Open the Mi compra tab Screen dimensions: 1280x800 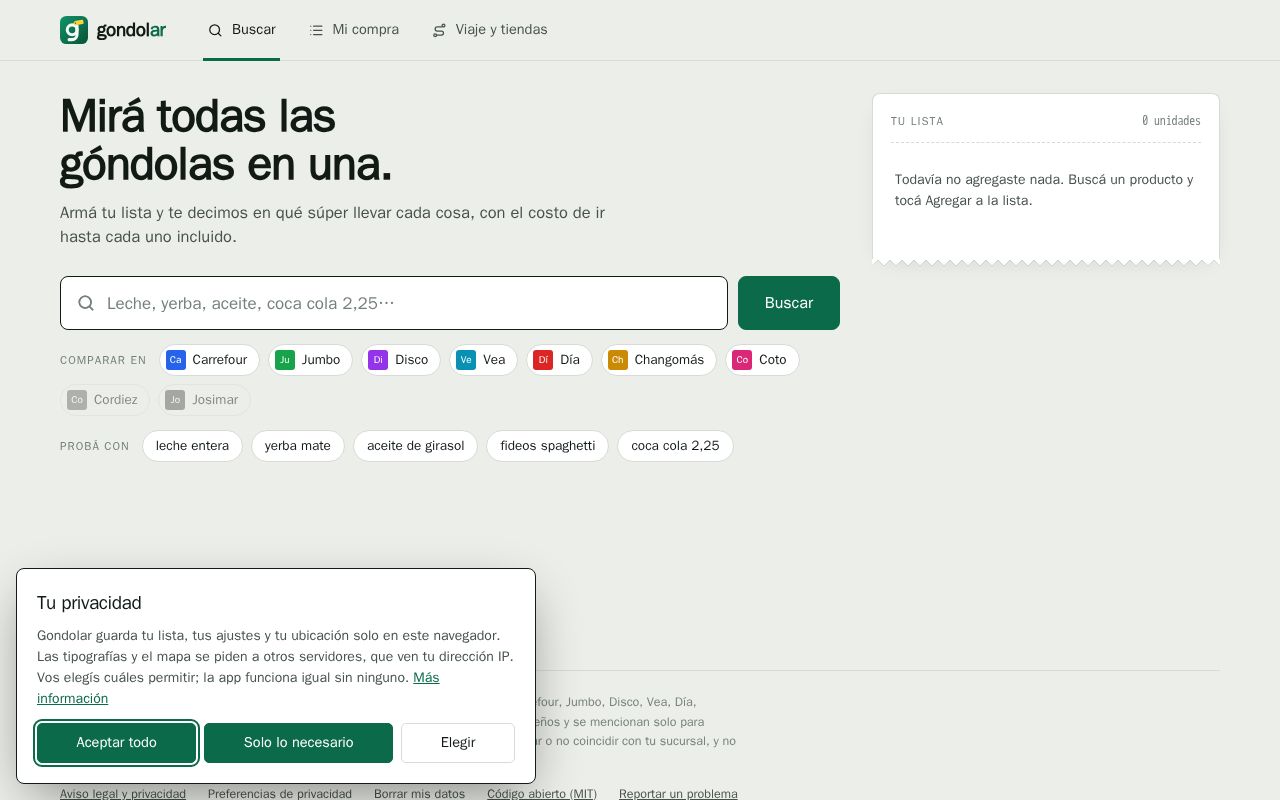point(354,30)
